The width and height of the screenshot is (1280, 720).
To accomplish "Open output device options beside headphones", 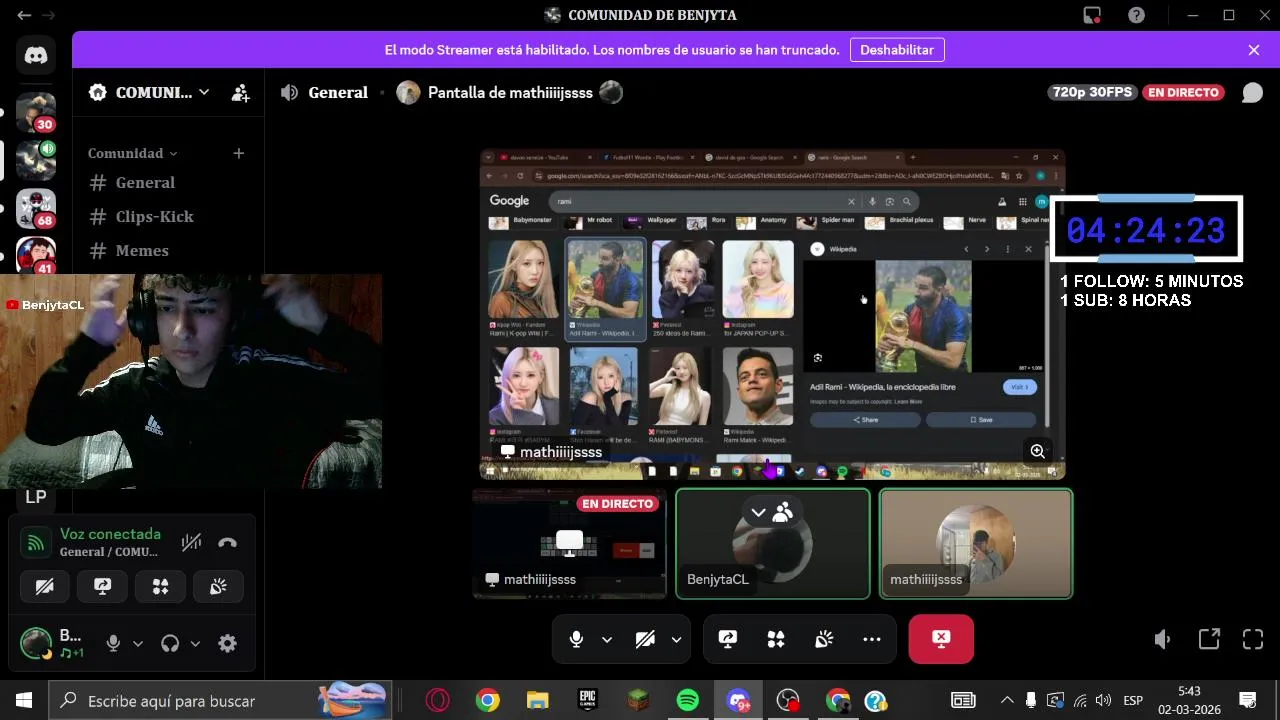I will (195, 644).
